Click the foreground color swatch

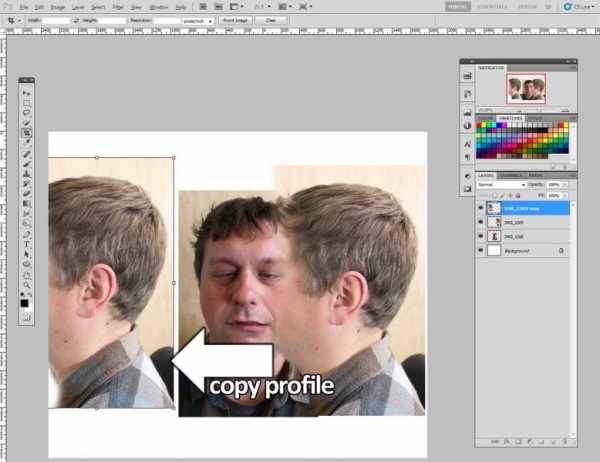point(24,304)
